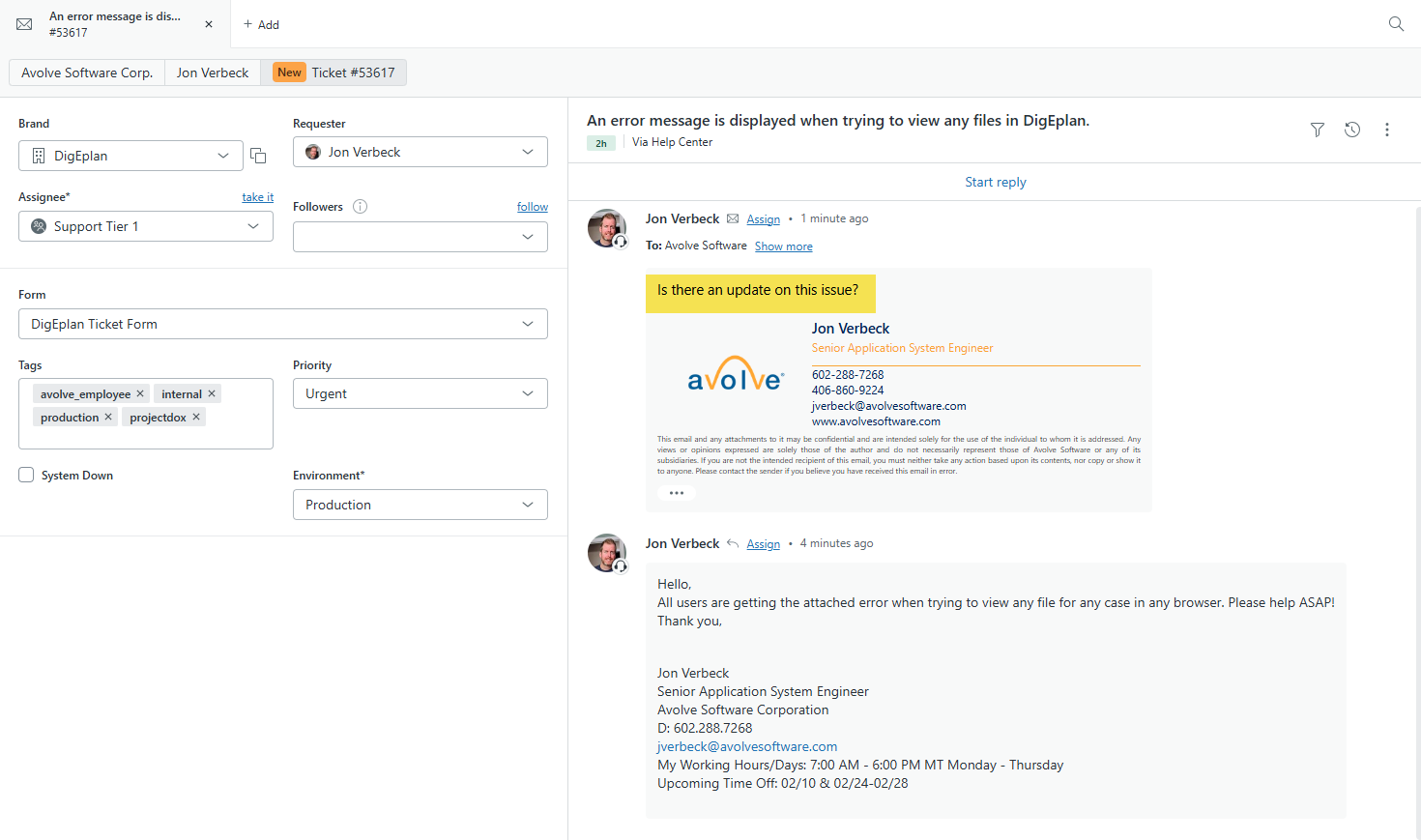Click Assign link on the 4 minutes ago comment
1421x840 pixels.
(x=764, y=544)
